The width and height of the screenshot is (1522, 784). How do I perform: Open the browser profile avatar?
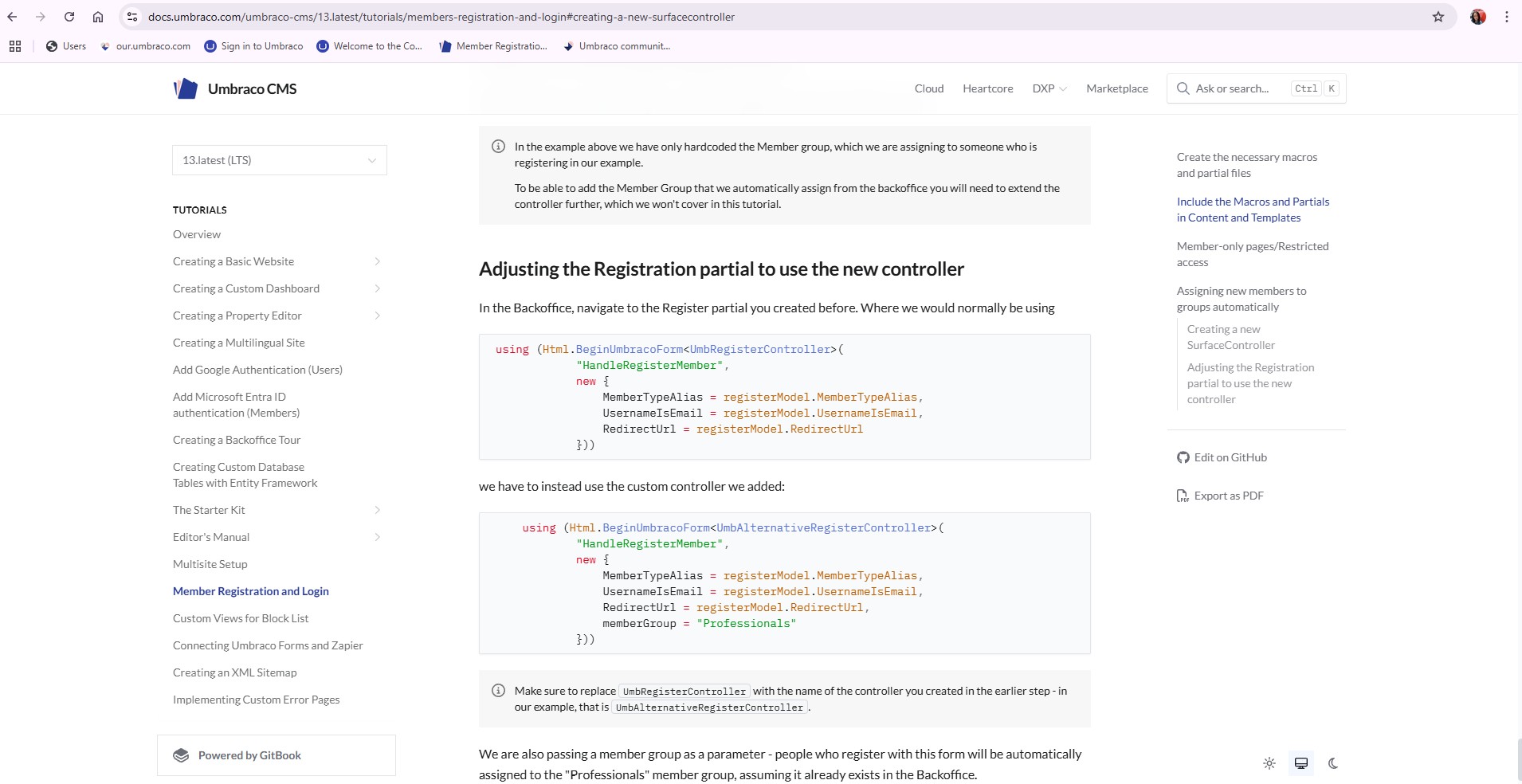point(1478,17)
